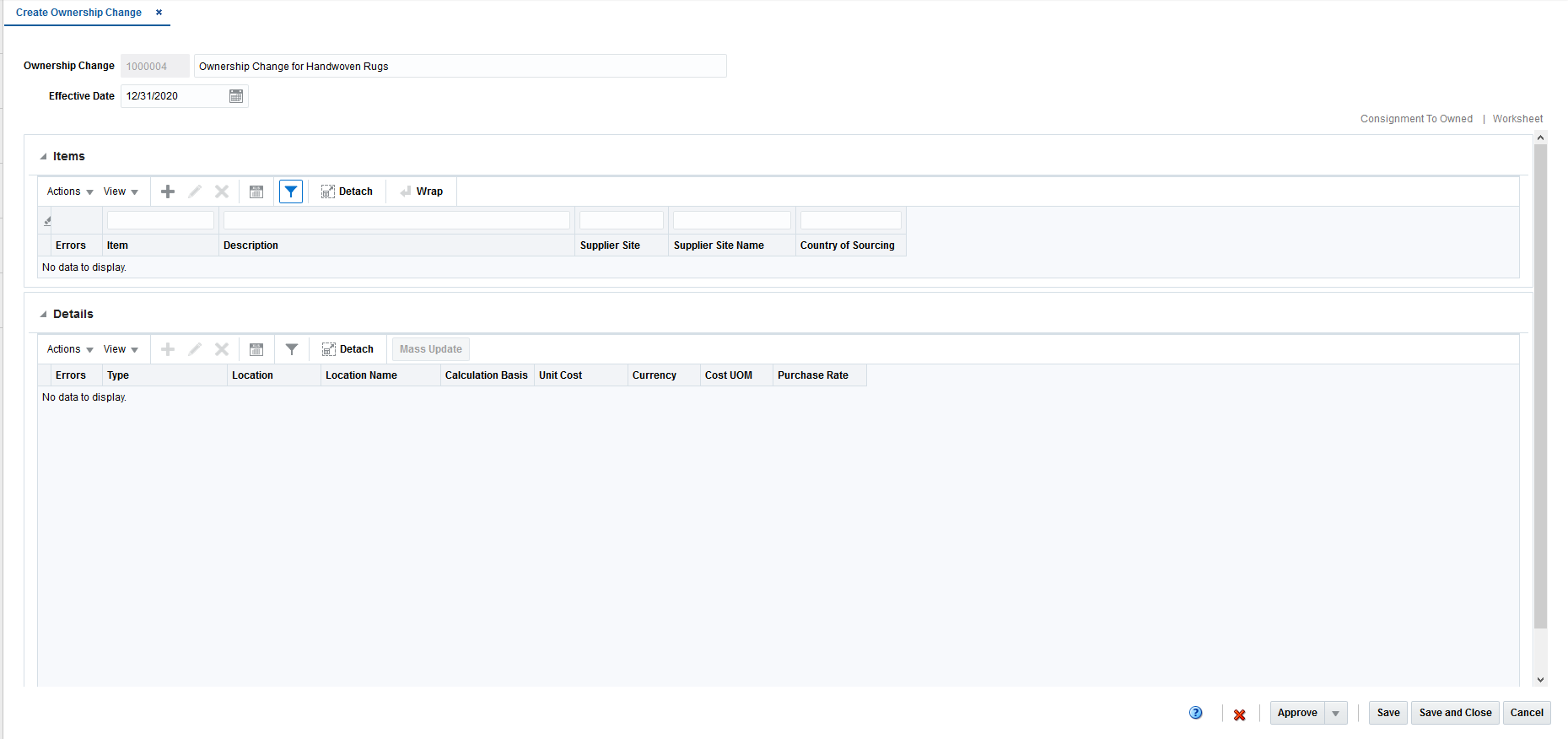Viewport: 1568px width, 739px height.
Task: Click the Detach button in Details toolbar
Action: (x=348, y=349)
